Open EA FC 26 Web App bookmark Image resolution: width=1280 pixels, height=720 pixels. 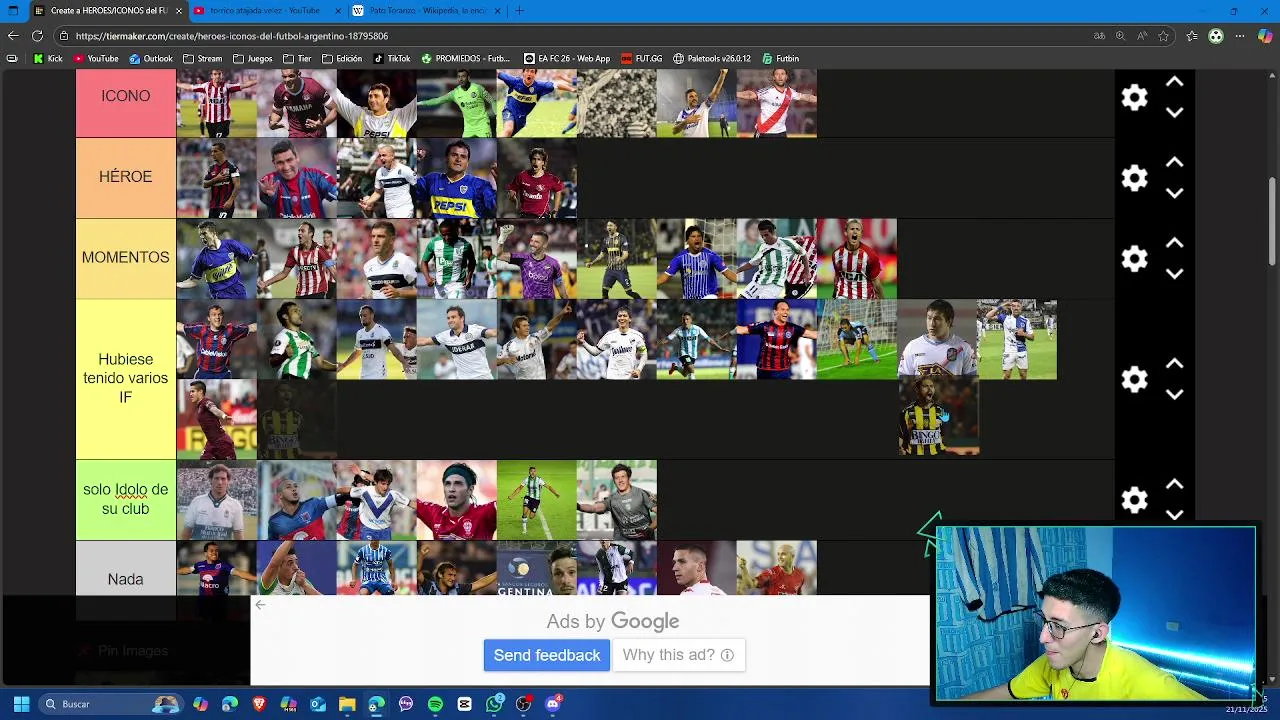(x=567, y=58)
